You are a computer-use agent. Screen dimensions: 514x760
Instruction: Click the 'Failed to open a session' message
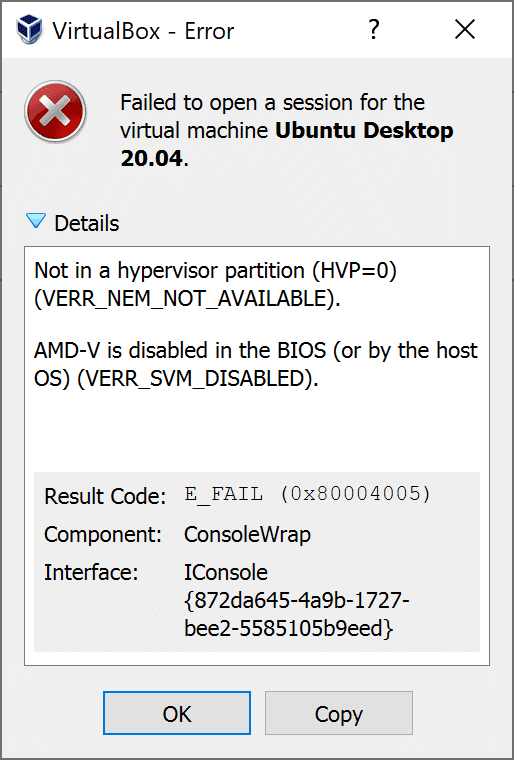click(x=273, y=103)
